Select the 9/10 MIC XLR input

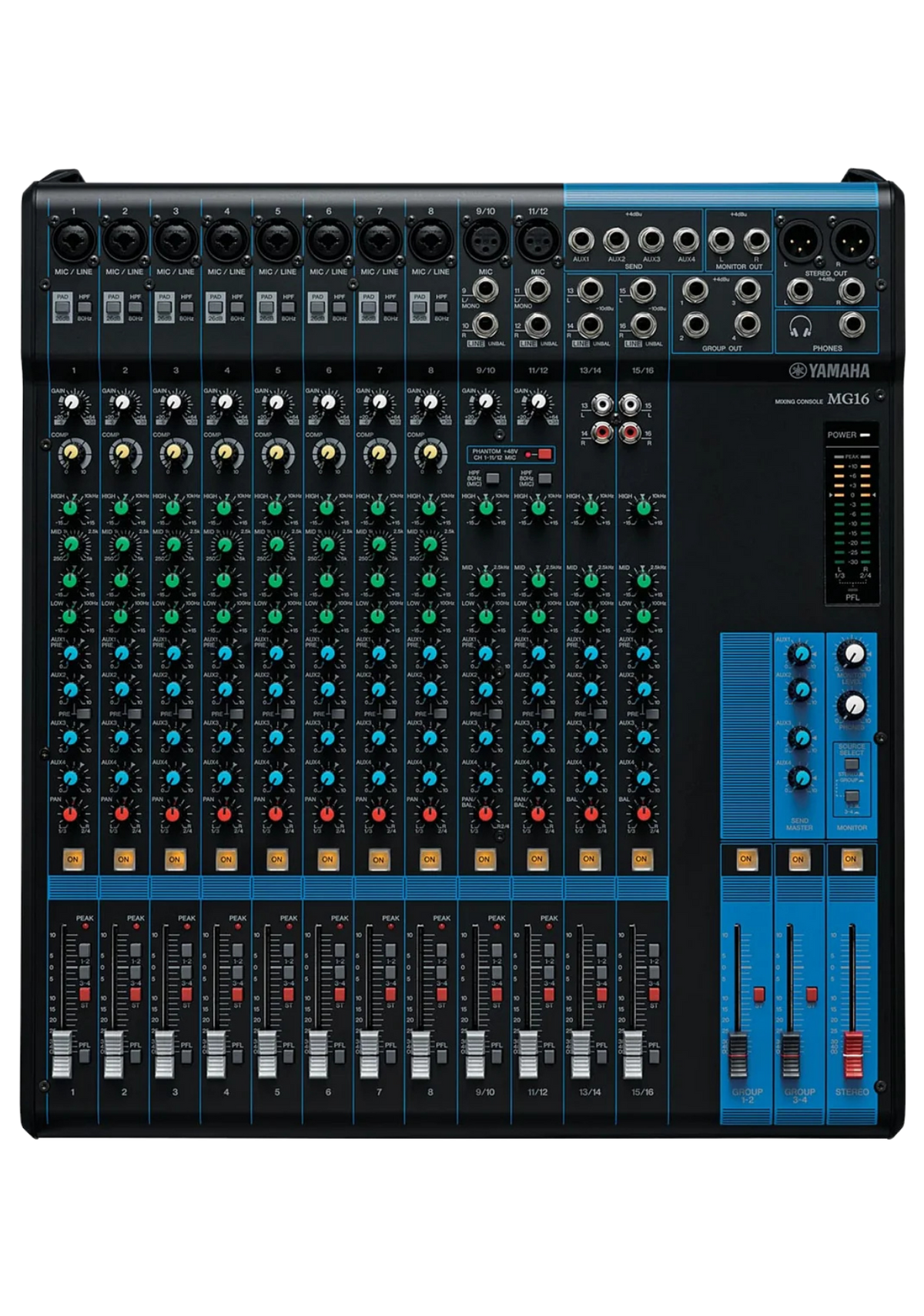485,239
